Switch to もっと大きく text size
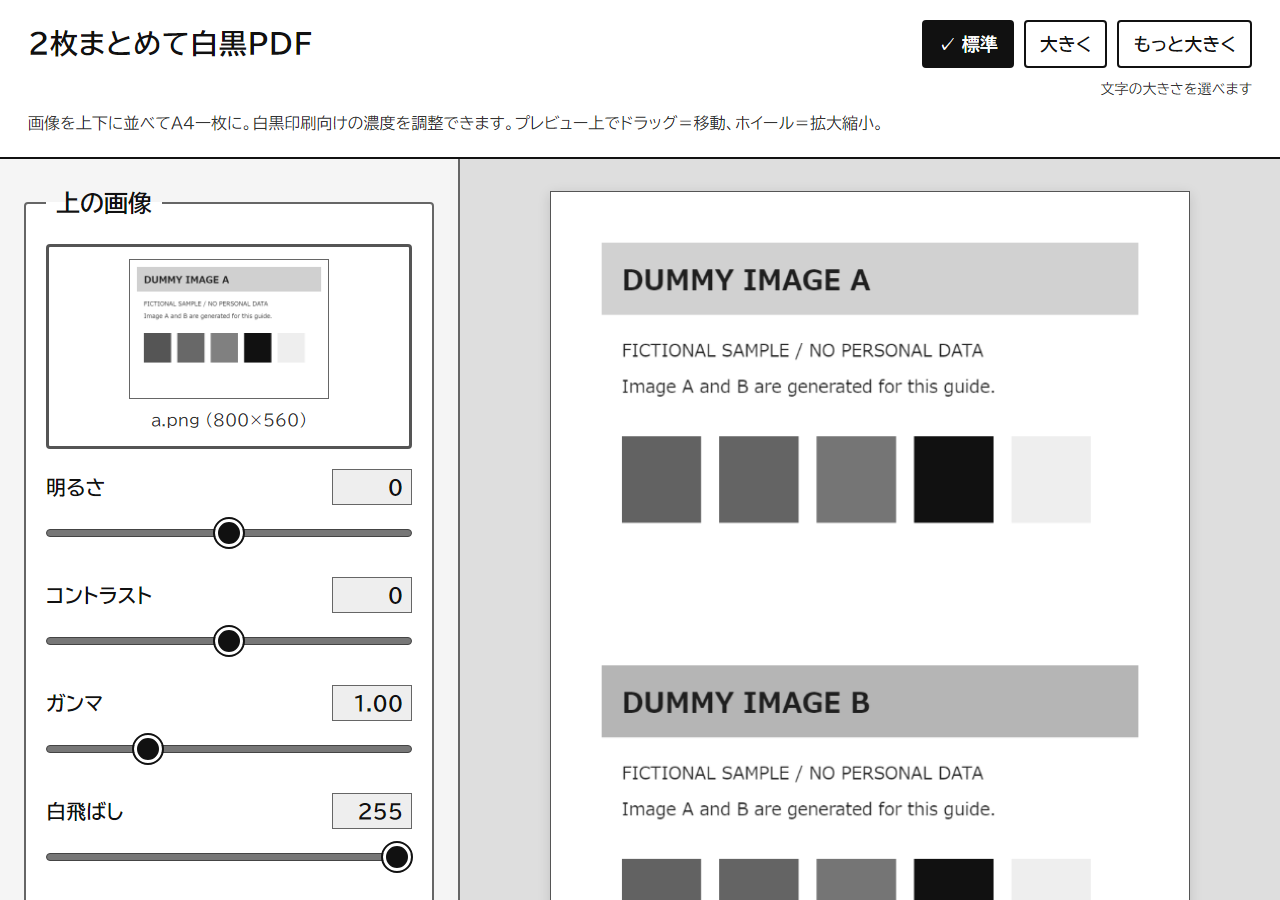The width and height of the screenshot is (1280, 900). [1184, 44]
